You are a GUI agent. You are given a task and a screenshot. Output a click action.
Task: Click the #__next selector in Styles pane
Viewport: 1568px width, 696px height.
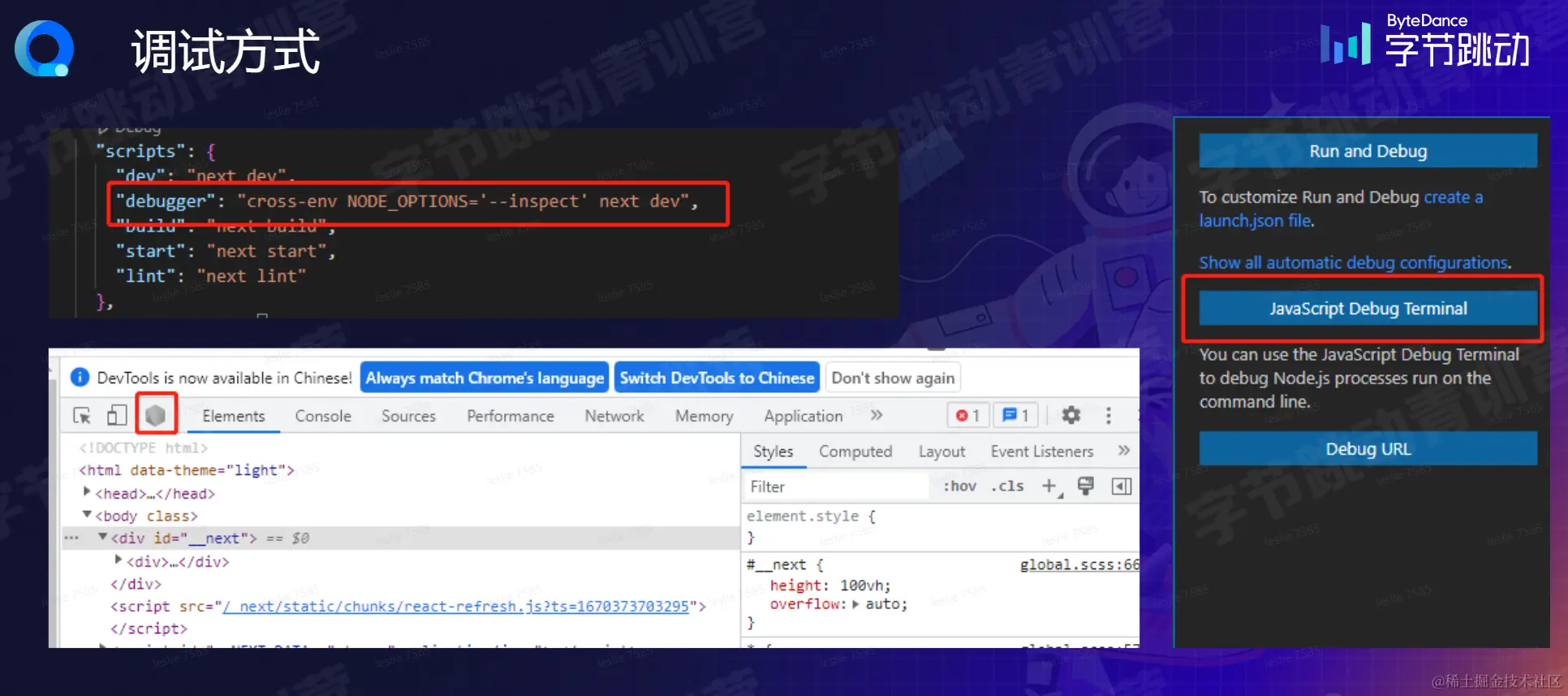coord(776,564)
